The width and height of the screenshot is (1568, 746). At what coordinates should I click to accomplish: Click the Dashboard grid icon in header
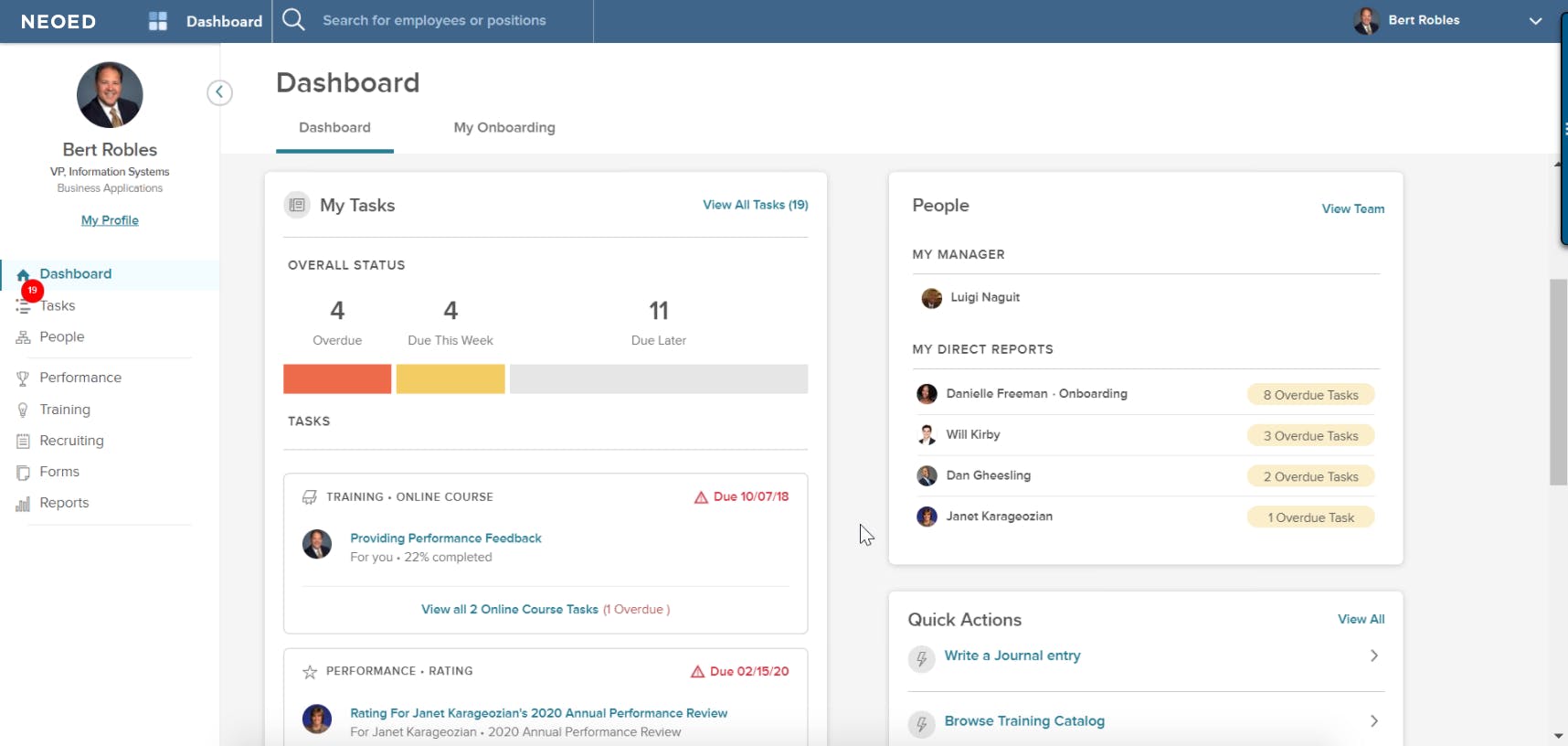[158, 21]
